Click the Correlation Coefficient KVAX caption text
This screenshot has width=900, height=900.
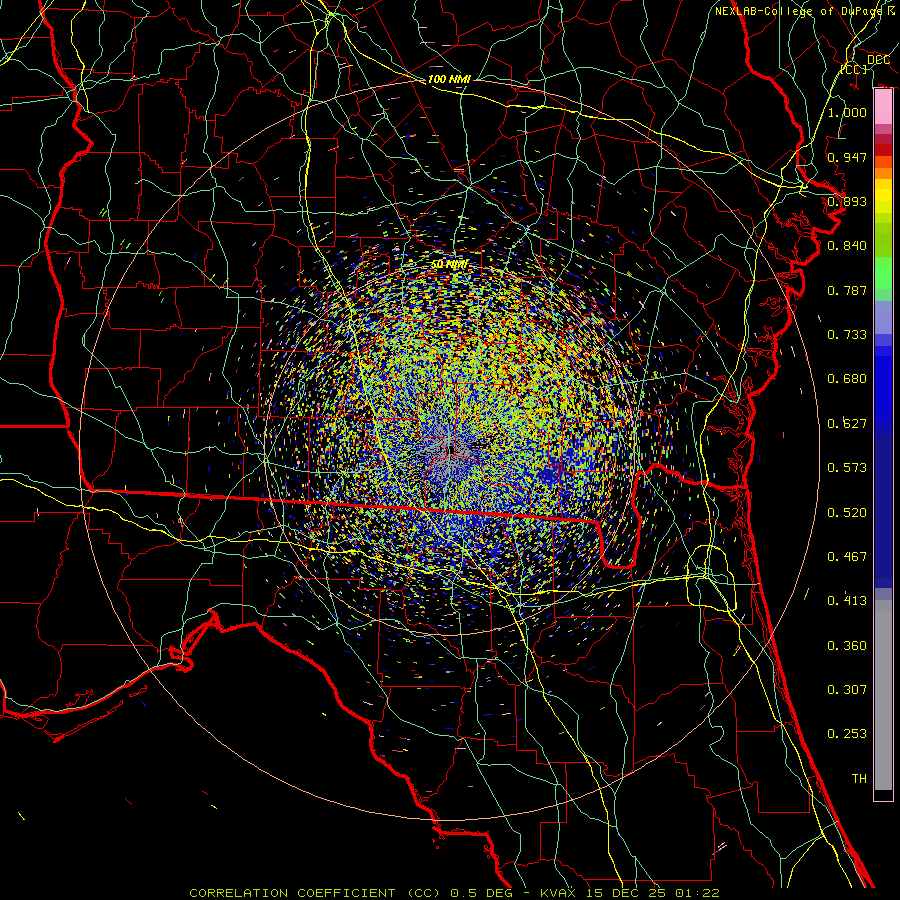coord(454,893)
